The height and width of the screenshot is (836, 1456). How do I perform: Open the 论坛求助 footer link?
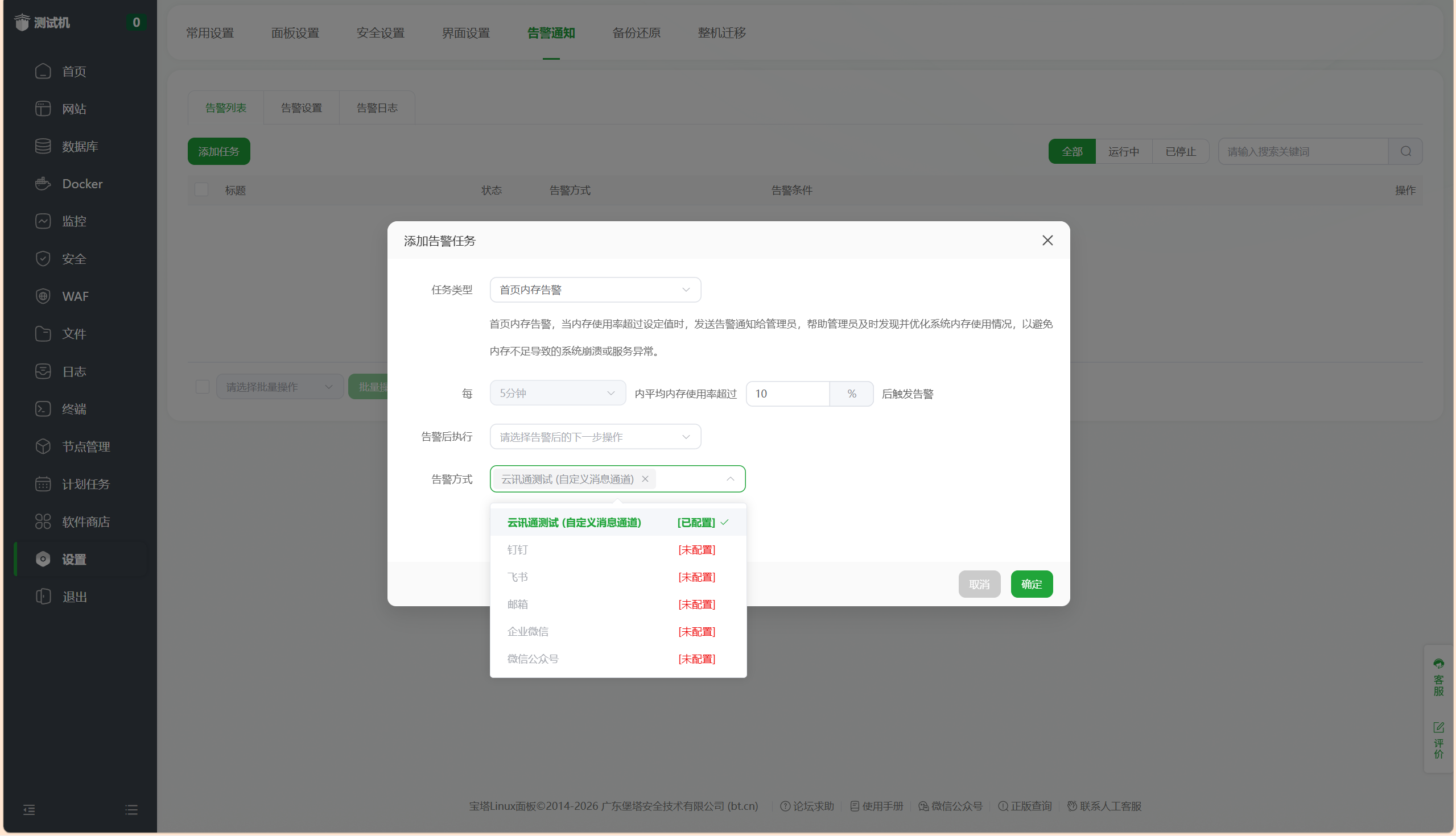[x=807, y=806]
